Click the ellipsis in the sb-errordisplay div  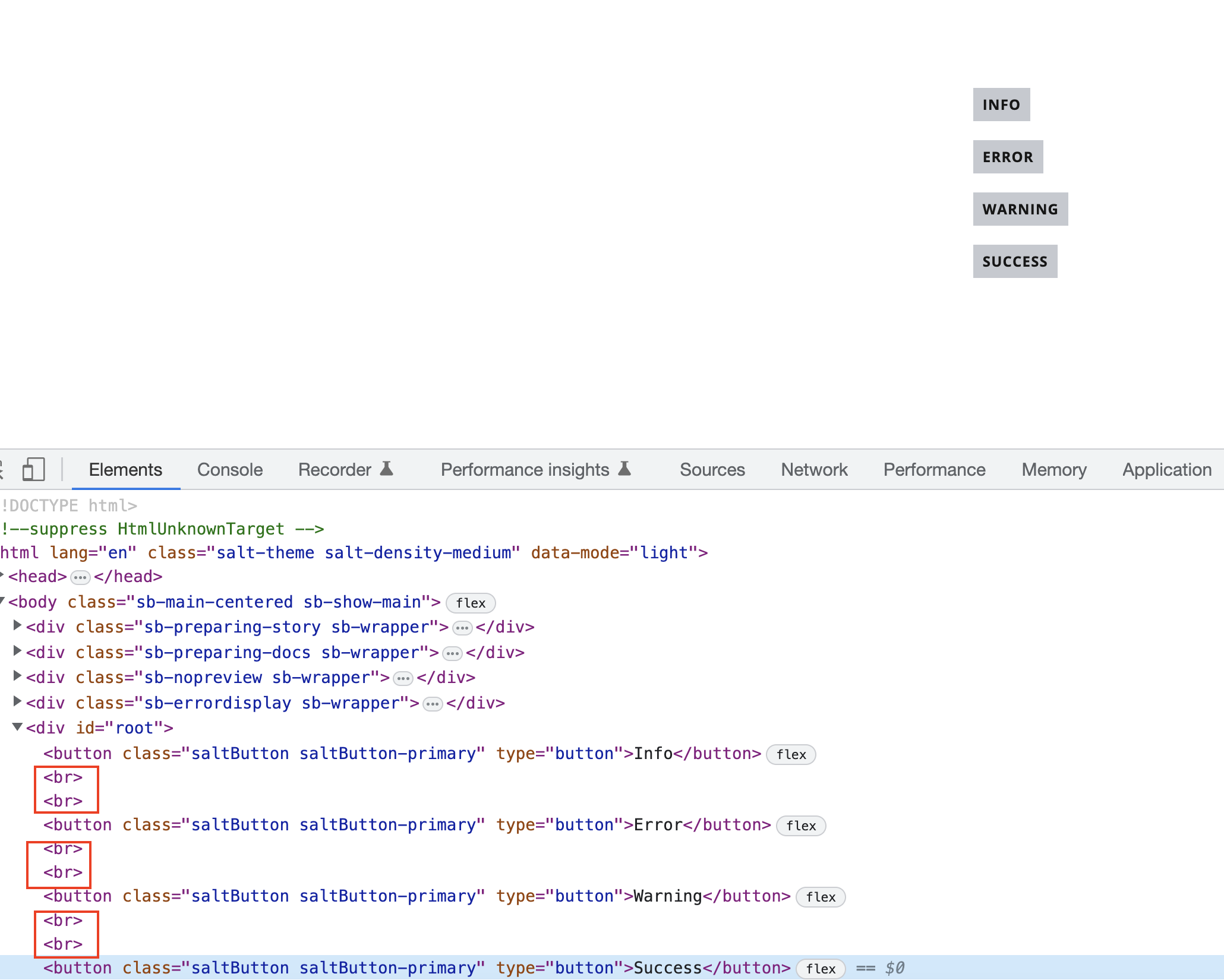(433, 703)
